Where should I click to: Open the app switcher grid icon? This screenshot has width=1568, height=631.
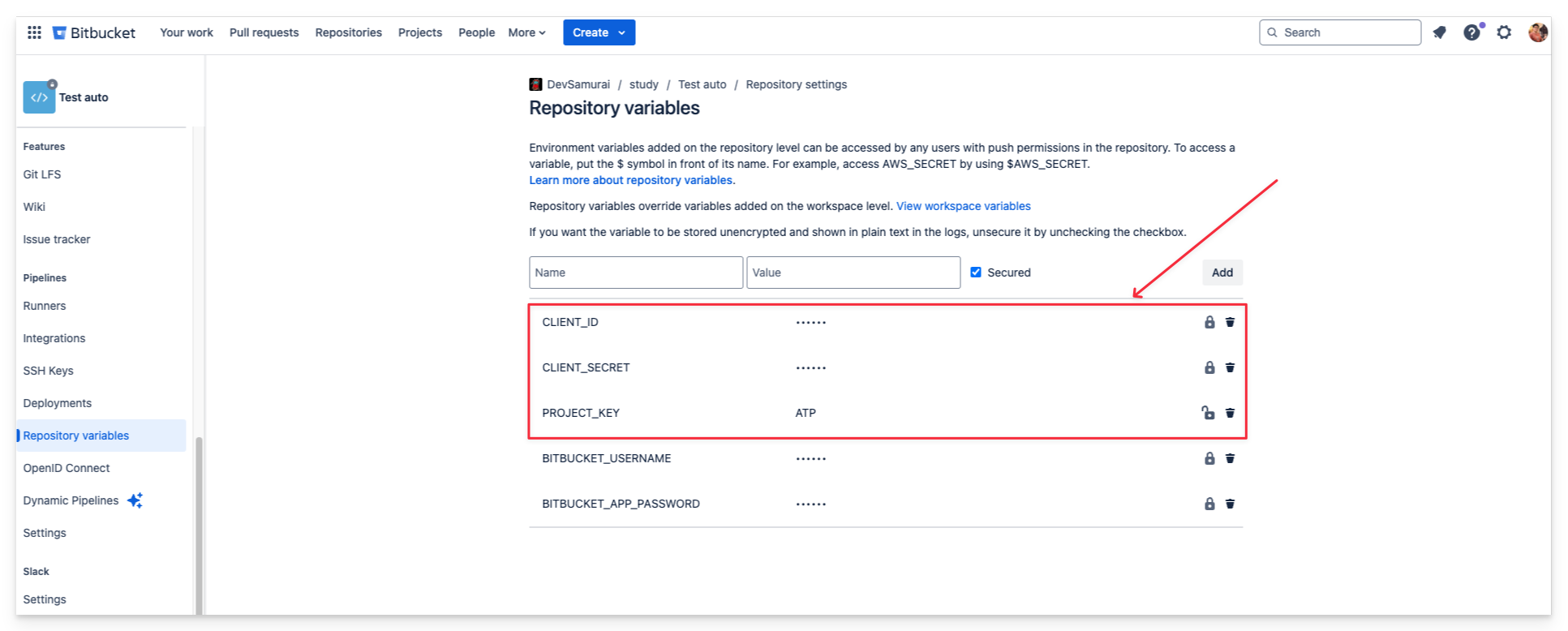click(x=34, y=32)
